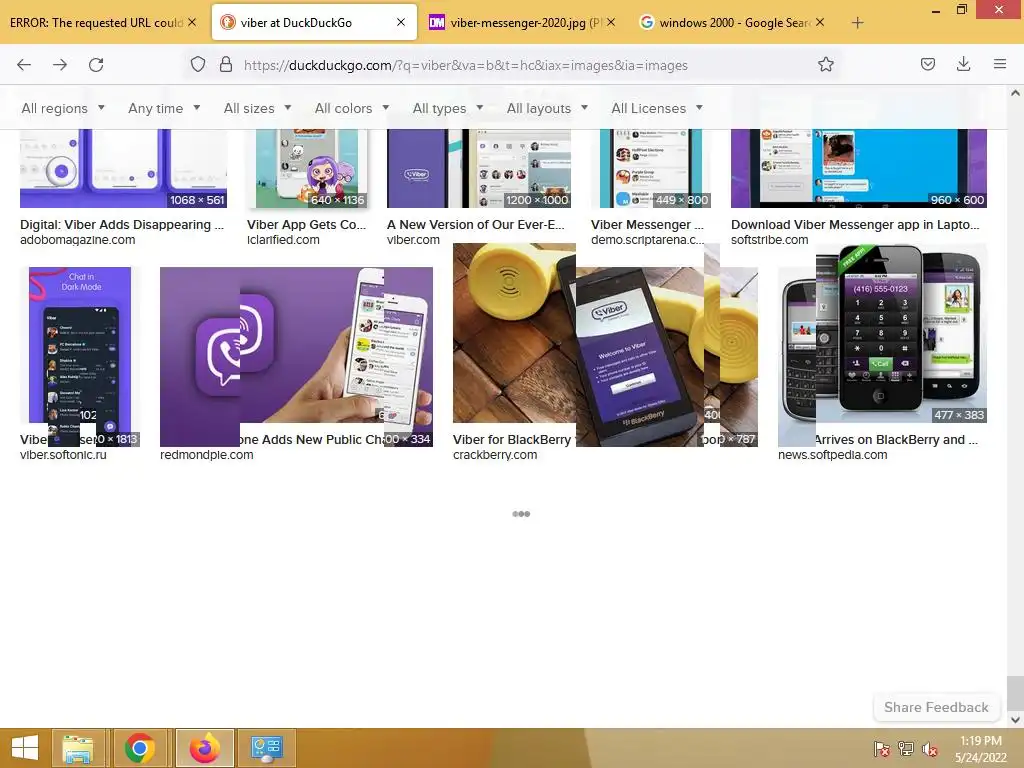Open the All sizes dropdown

click(257, 108)
